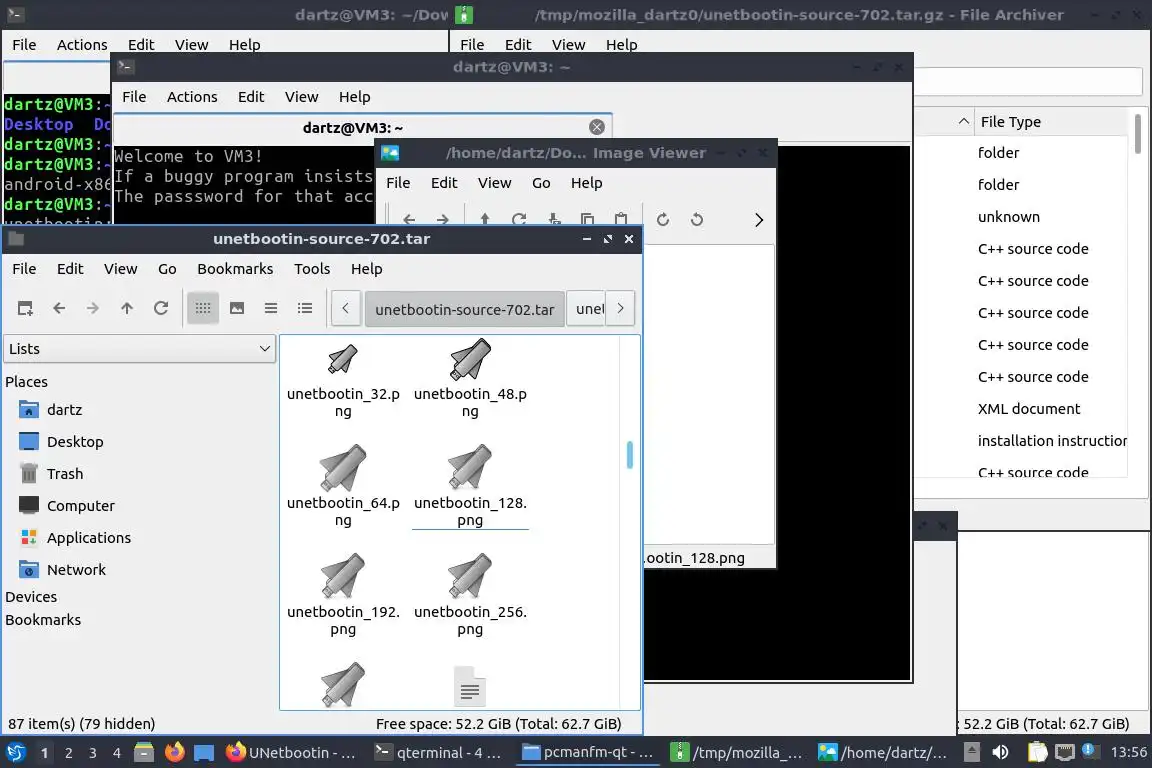Rotate image counterclockwise in Image Viewer
1152x768 pixels.
point(696,220)
